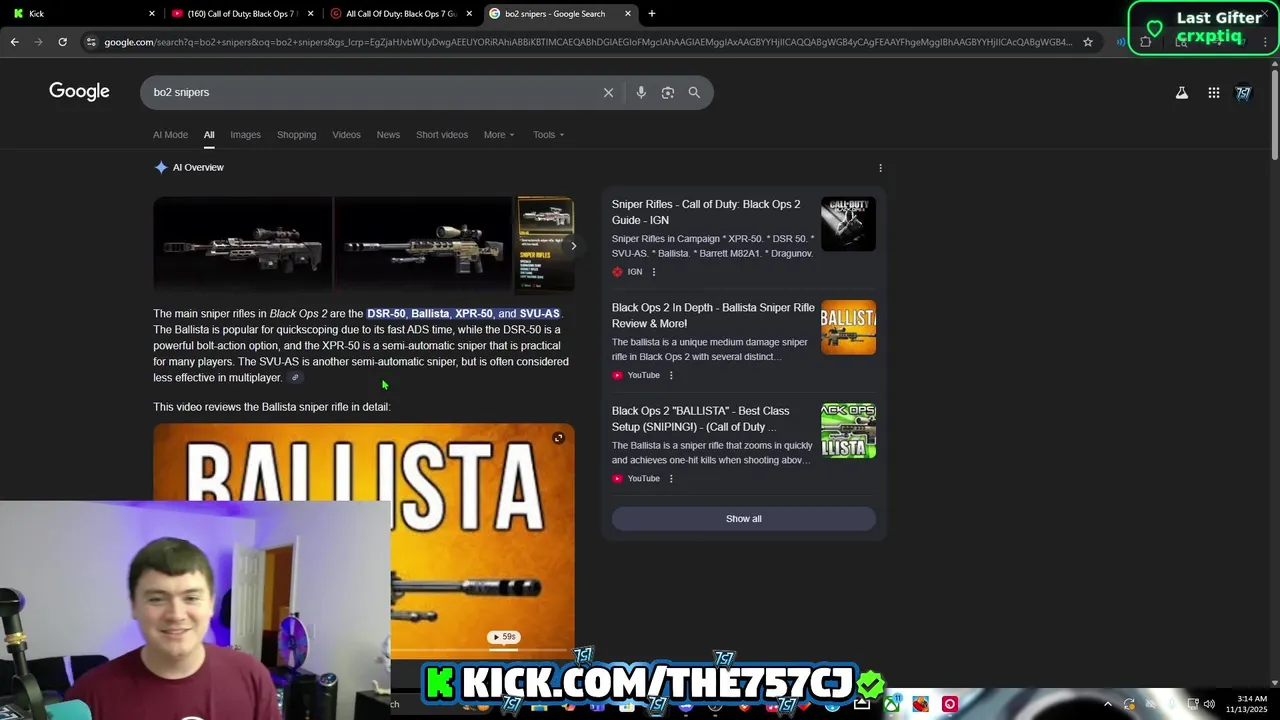This screenshot has width=1280, height=720.
Task: Show hidden system tray icons
Action: [1107, 704]
